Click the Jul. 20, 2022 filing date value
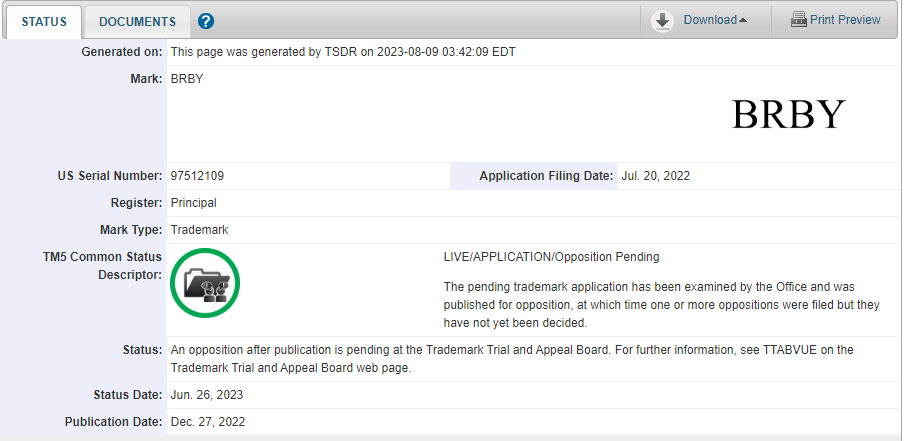 pyautogui.click(x=655, y=176)
